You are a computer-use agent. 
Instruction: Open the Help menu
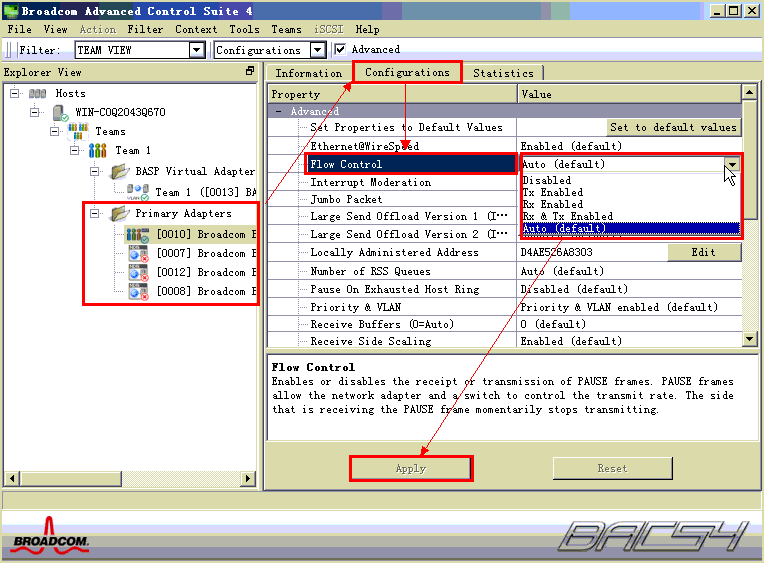pos(367,29)
